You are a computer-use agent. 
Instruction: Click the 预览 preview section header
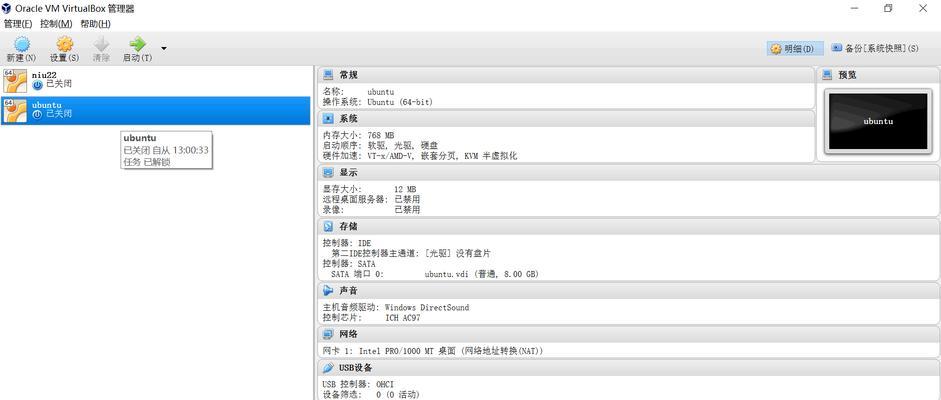pos(878,75)
